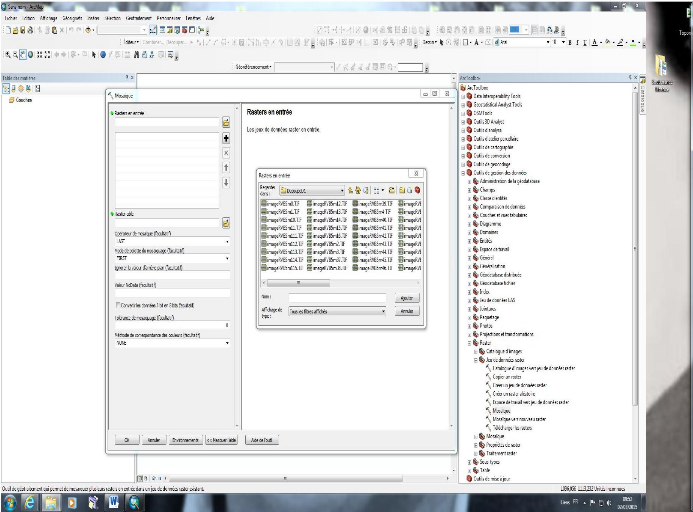
Task: Open the Géotraitement menu
Action: [138, 18]
